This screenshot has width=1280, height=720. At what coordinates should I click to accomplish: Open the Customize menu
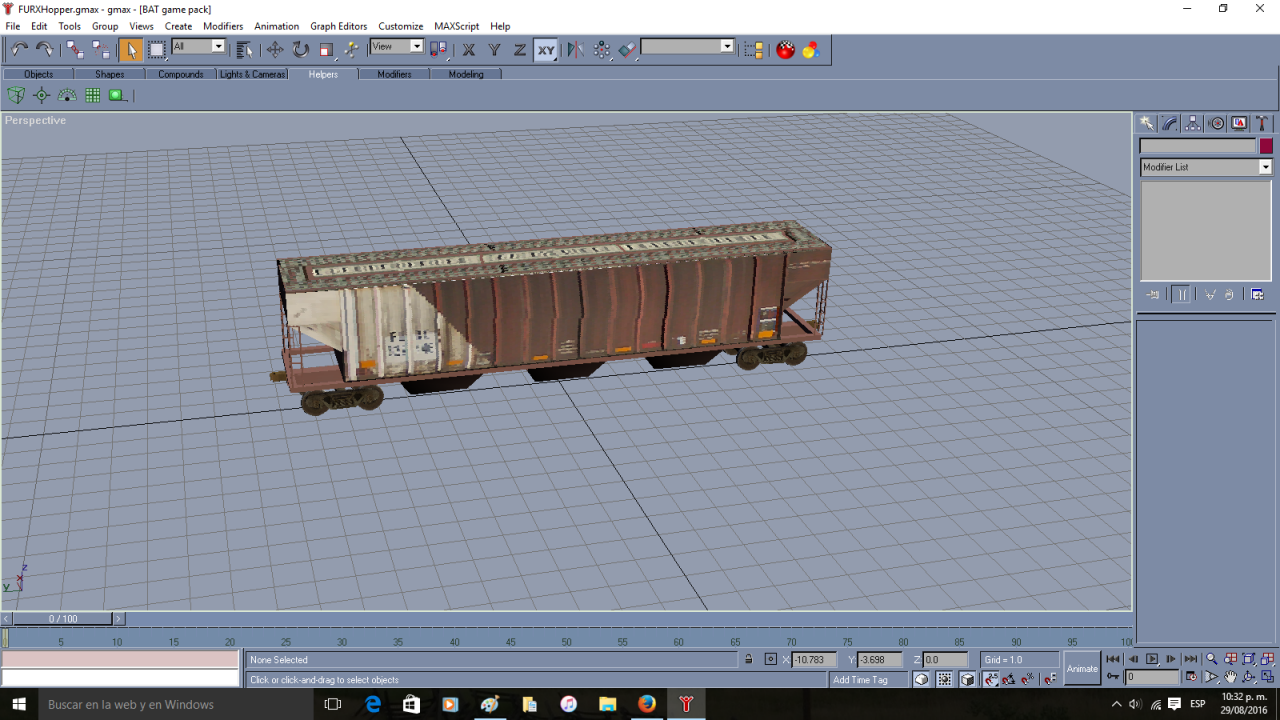point(401,26)
